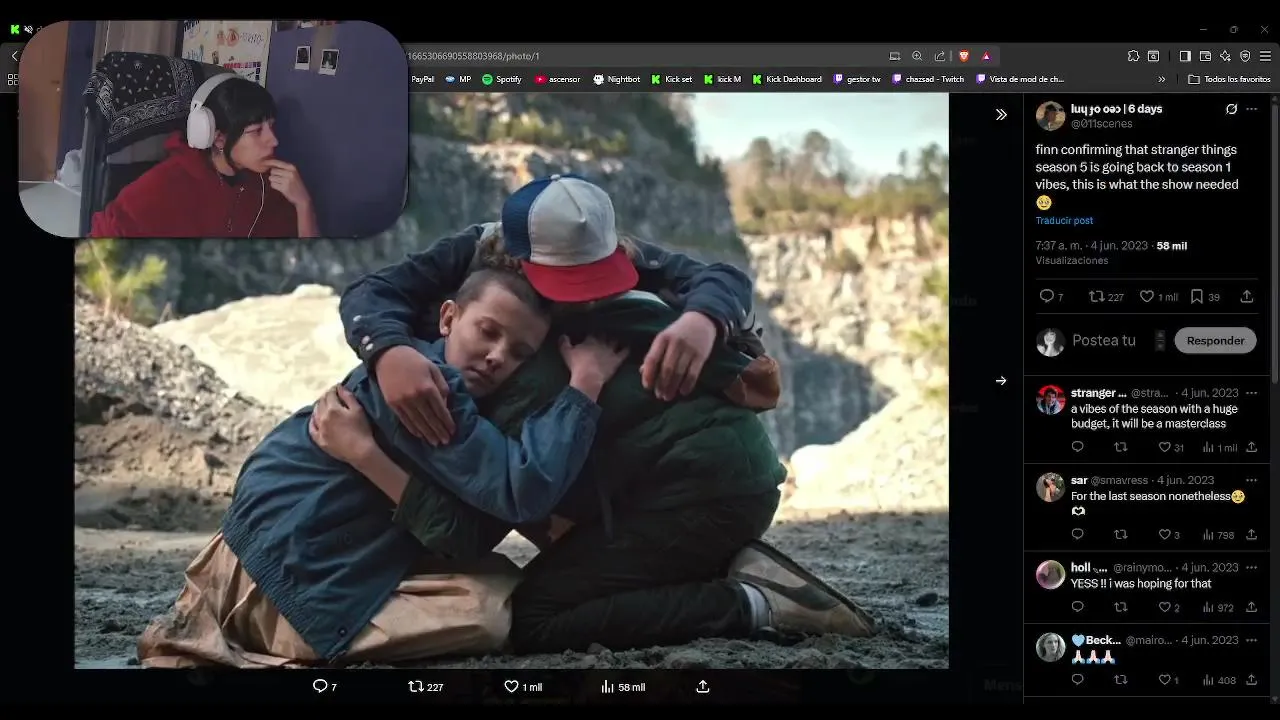The width and height of the screenshot is (1280, 720).
Task: Share this page icon in address bar
Action: click(940, 56)
